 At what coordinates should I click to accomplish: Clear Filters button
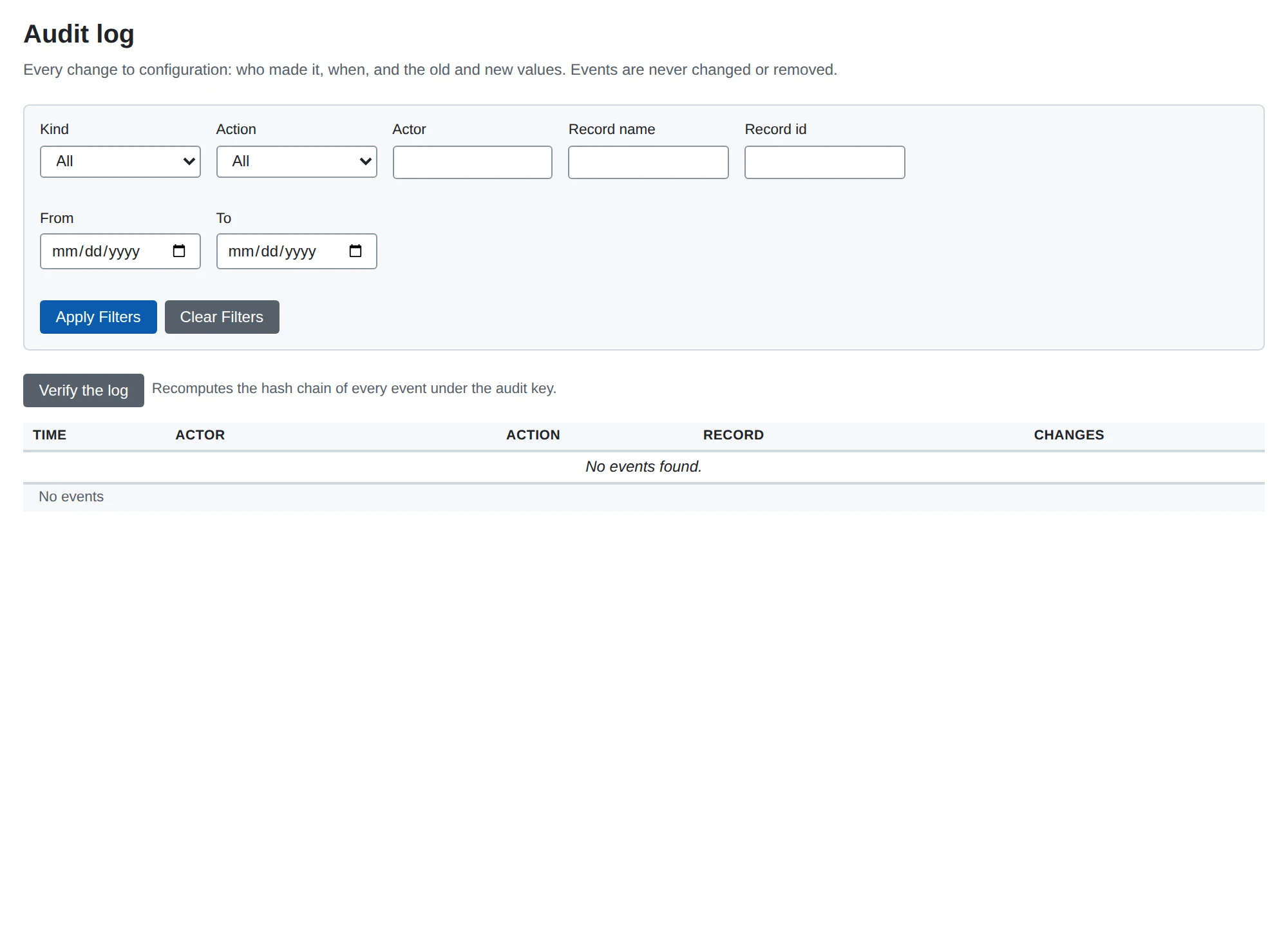(x=222, y=317)
